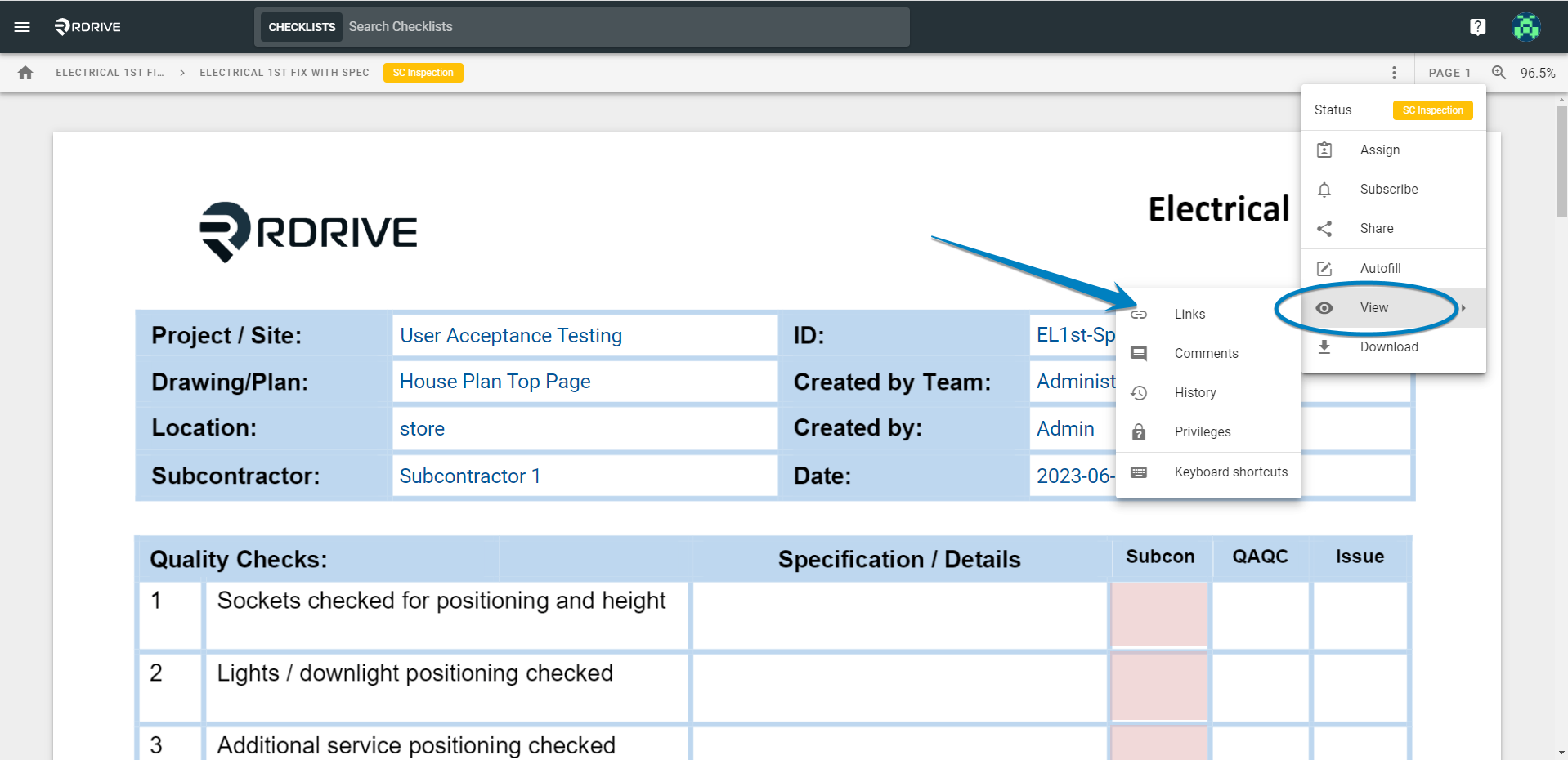Open ELECTRICAL 1ST FIX WITH SPEC breadcrumb
The height and width of the screenshot is (760, 1568).
(284, 73)
